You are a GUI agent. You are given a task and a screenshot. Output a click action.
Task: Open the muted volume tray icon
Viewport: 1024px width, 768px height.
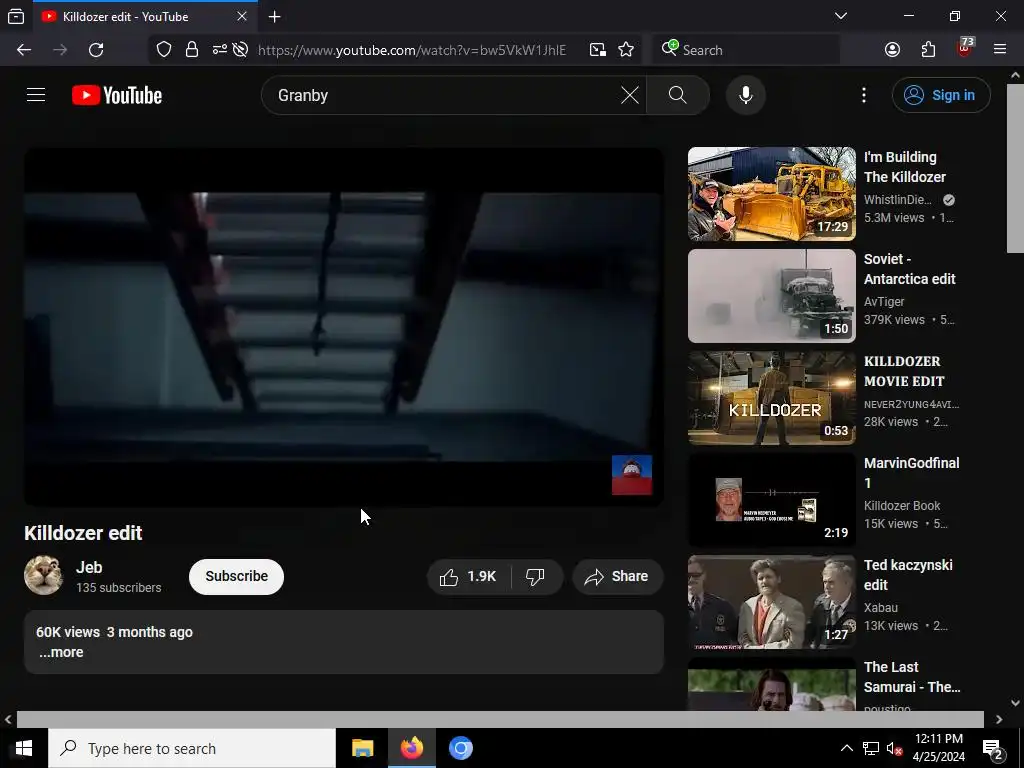click(894, 748)
